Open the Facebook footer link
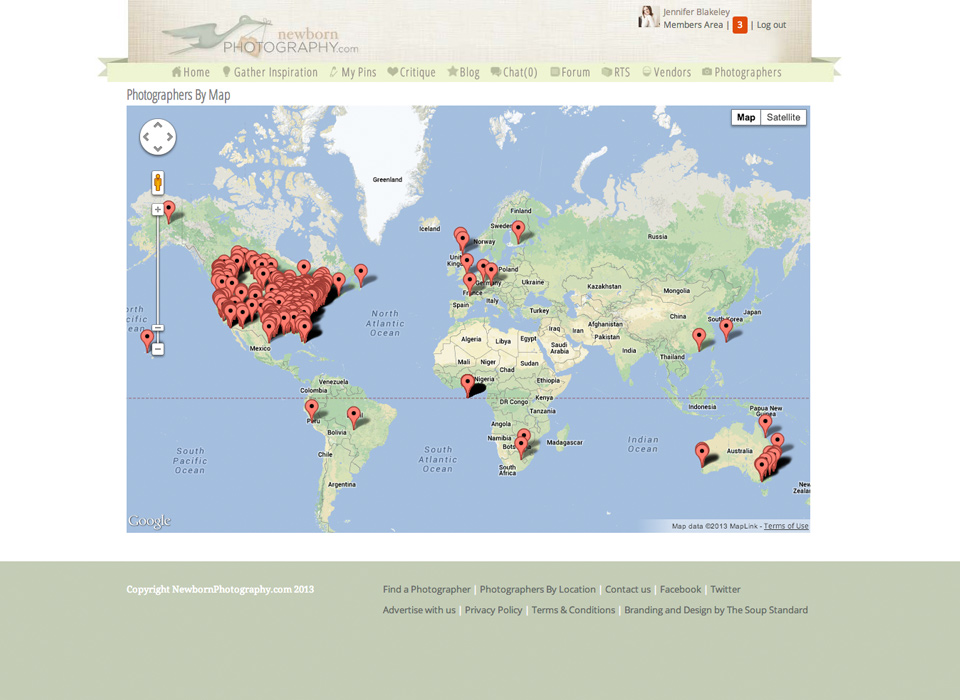This screenshot has width=960, height=700. 680,589
